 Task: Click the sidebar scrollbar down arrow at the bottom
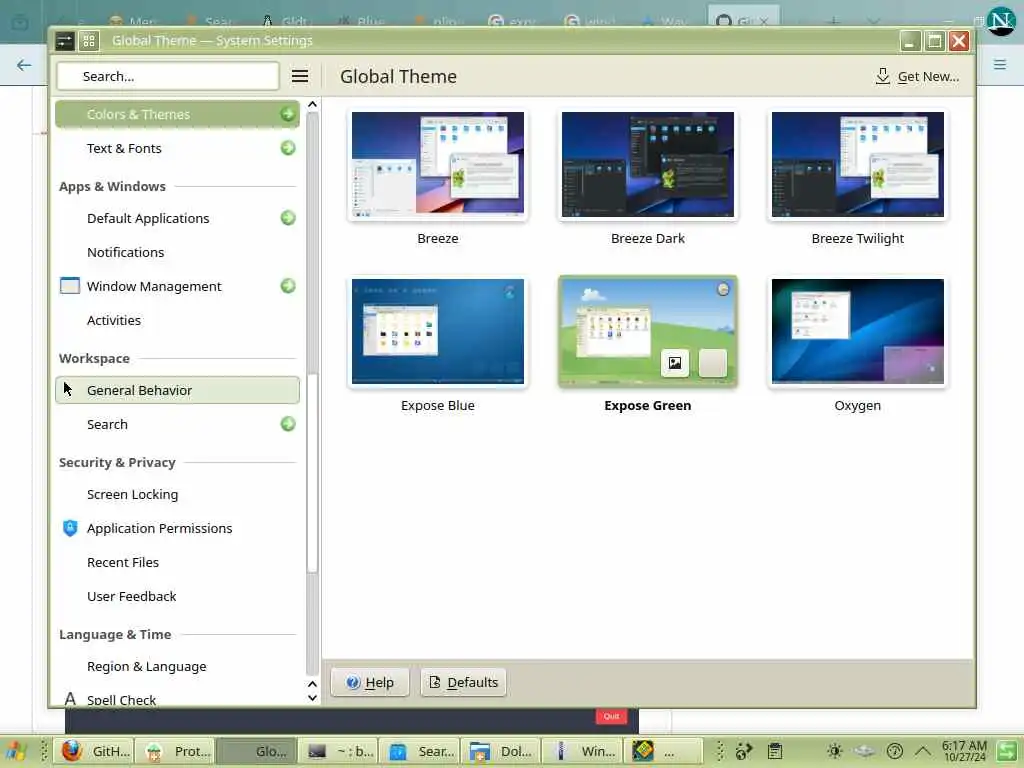(312, 697)
